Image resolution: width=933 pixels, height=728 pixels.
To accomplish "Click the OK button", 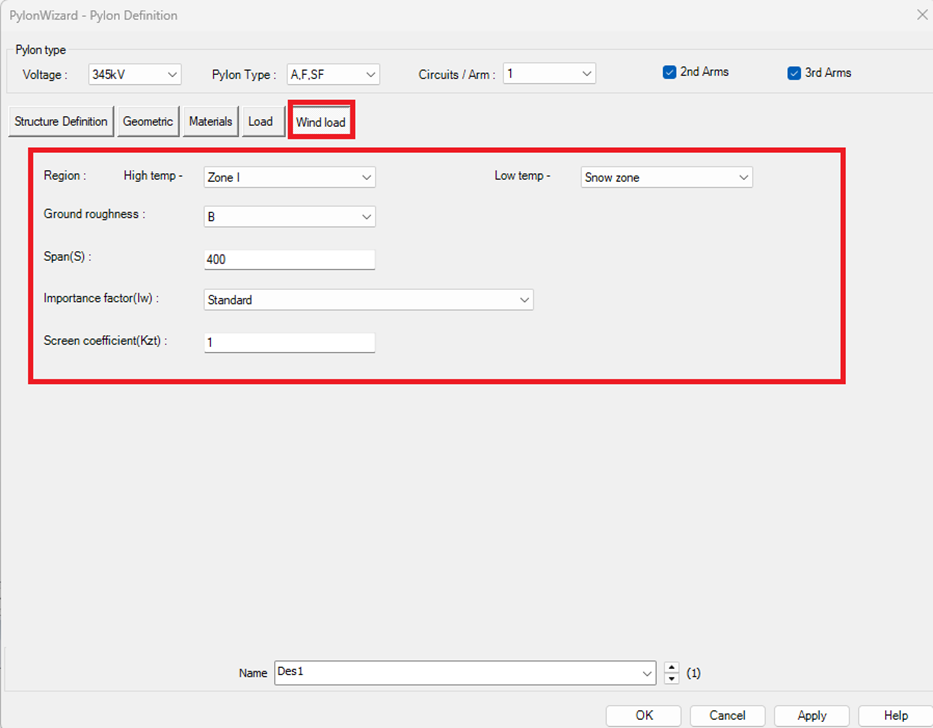I will pyautogui.click(x=643, y=715).
